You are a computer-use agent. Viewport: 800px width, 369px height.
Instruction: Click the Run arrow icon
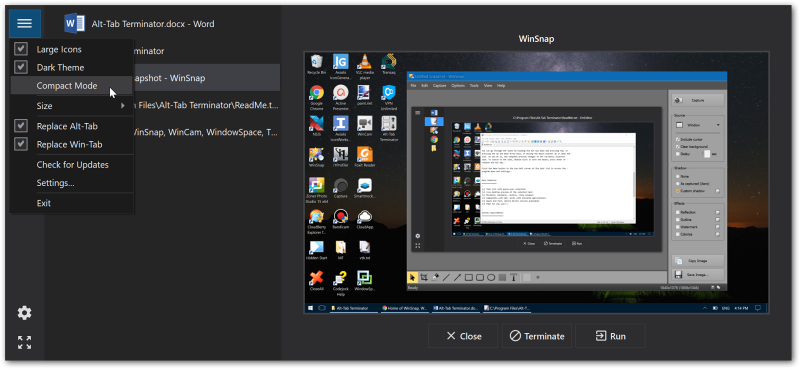(x=601, y=336)
